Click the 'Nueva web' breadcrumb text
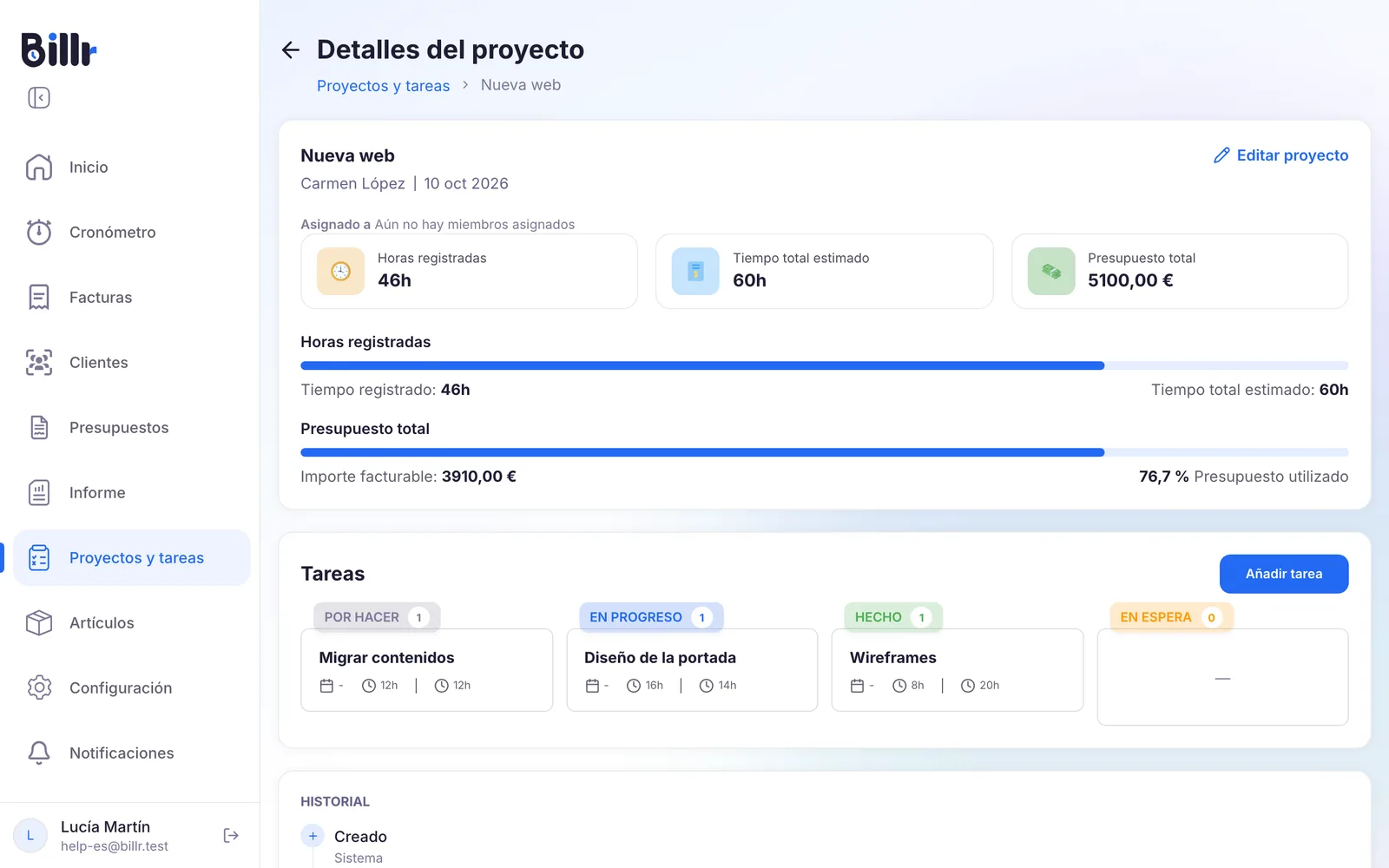The height and width of the screenshot is (868, 1389). [521, 85]
